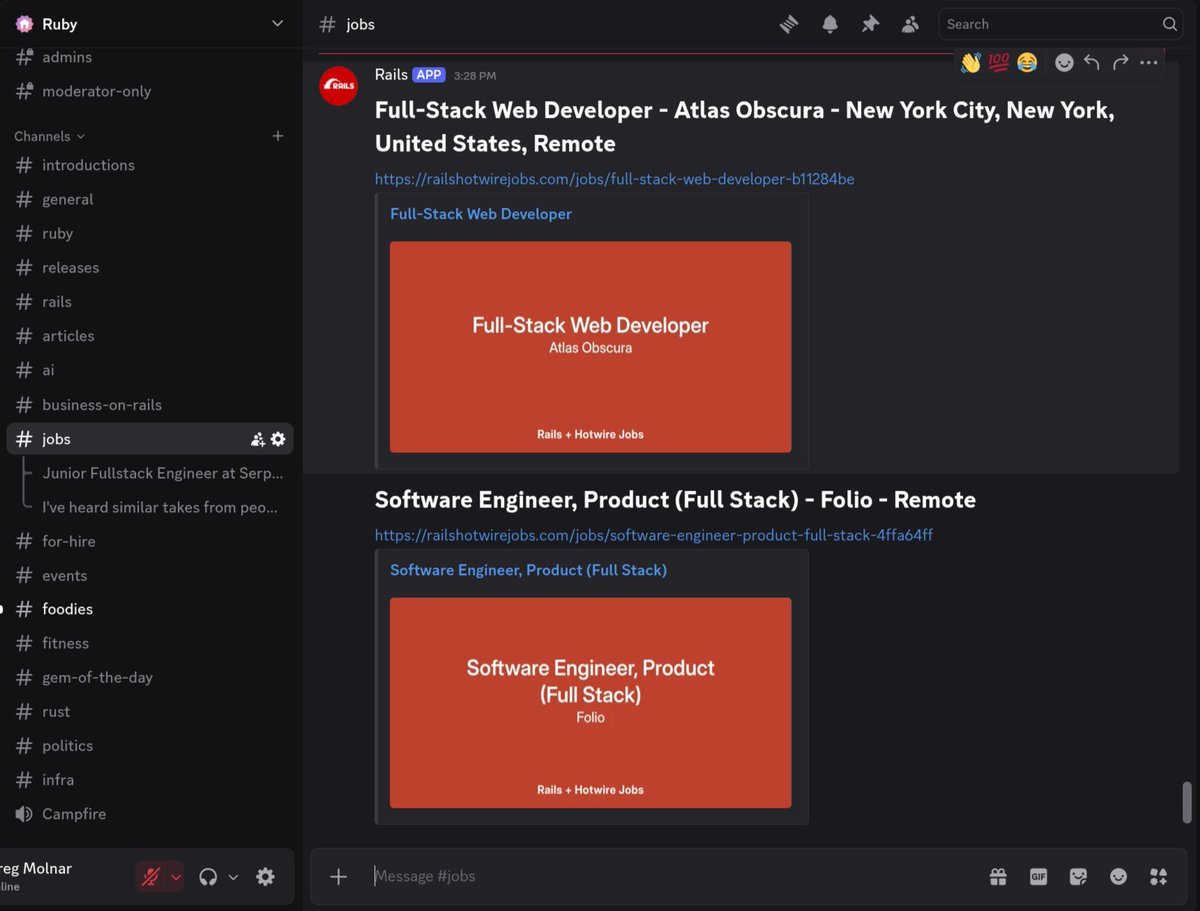Open the Junior Fullstack Engineer thread
Image resolution: width=1200 pixels, height=911 pixels.
pyautogui.click(x=162, y=473)
